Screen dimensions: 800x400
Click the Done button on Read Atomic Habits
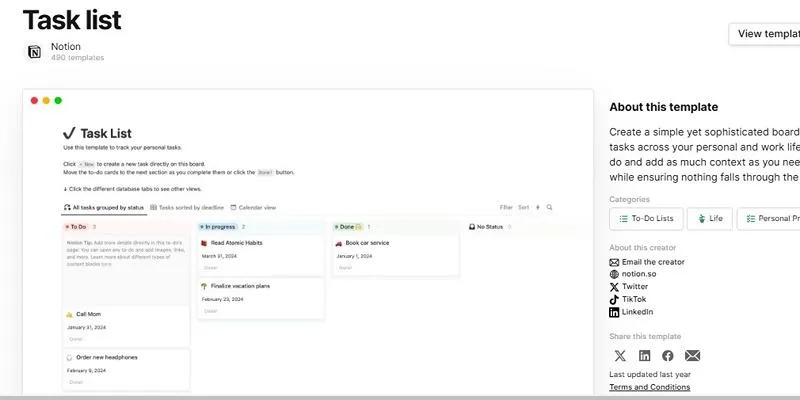pyautogui.click(x=211, y=268)
